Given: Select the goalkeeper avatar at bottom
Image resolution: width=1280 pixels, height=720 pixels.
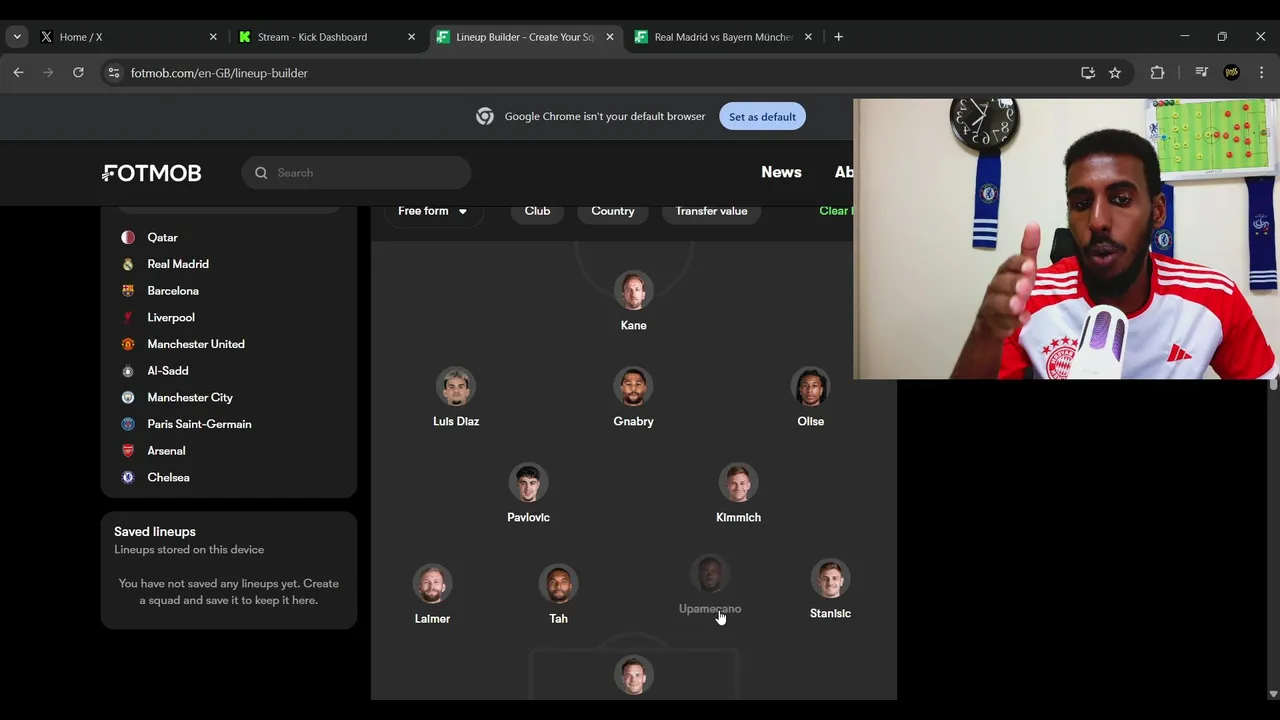Looking at the screenshot, I should (633, 675).
